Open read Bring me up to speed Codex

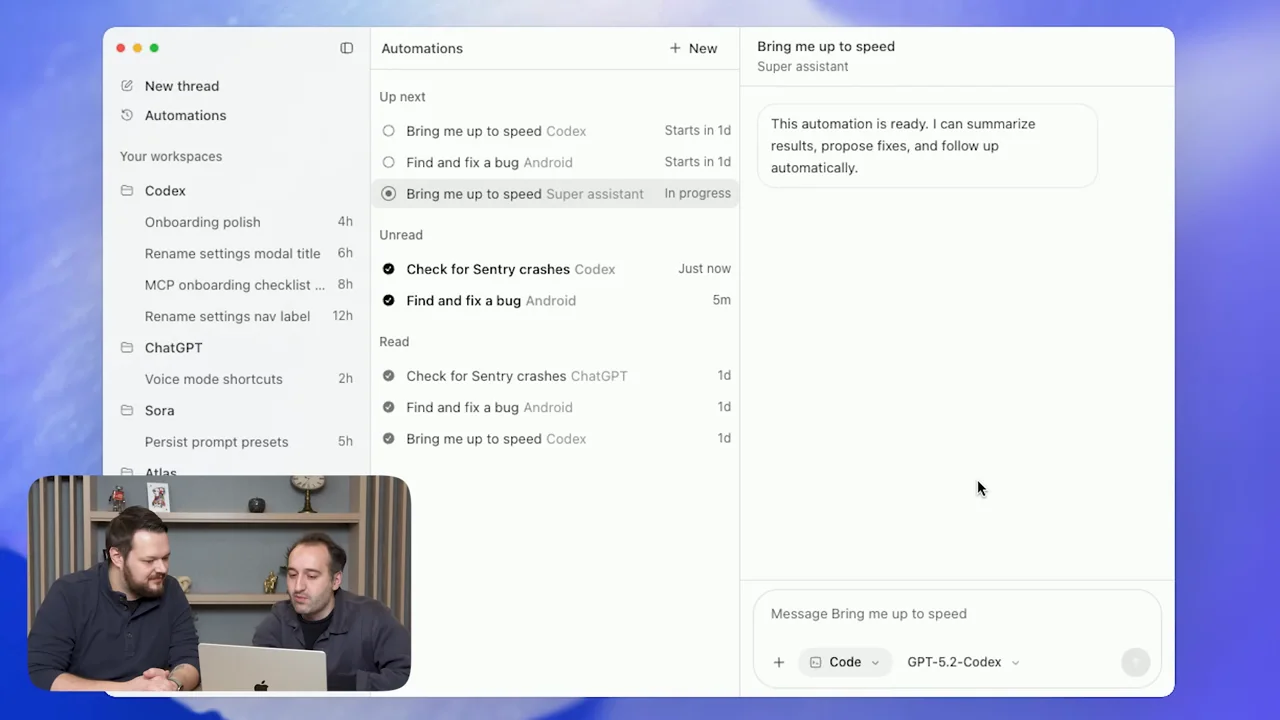pos(555,438)
